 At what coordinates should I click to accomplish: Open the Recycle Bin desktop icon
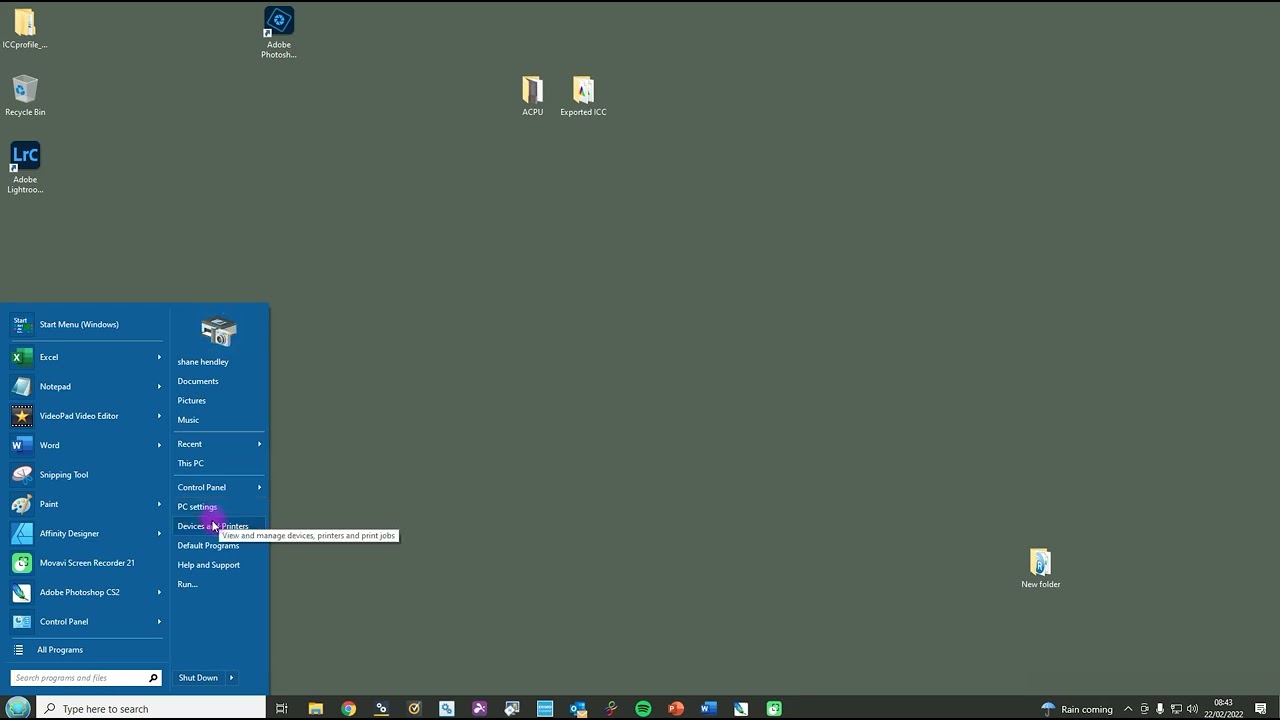[x=25, y=96]
